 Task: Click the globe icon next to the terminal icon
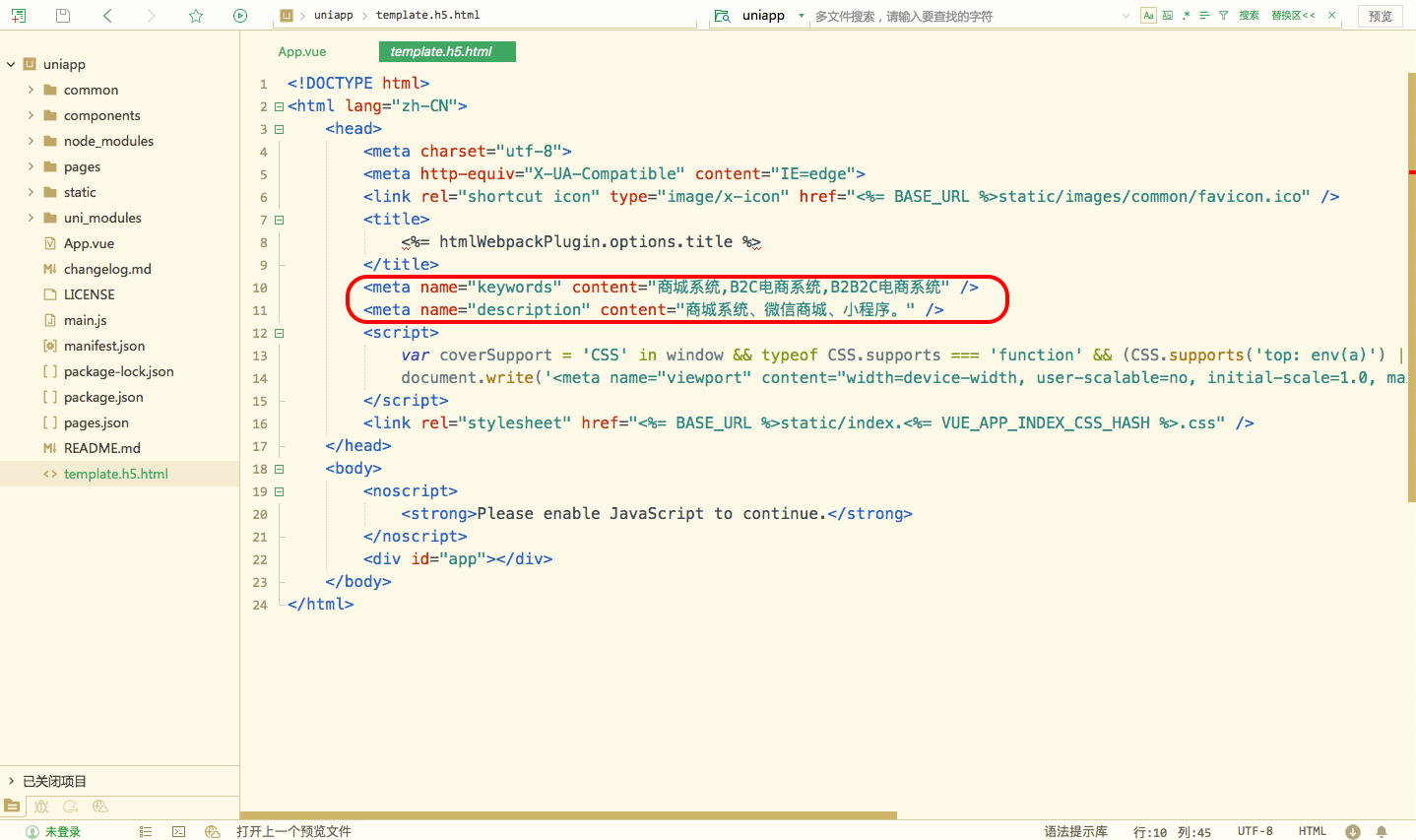[212, 832]
